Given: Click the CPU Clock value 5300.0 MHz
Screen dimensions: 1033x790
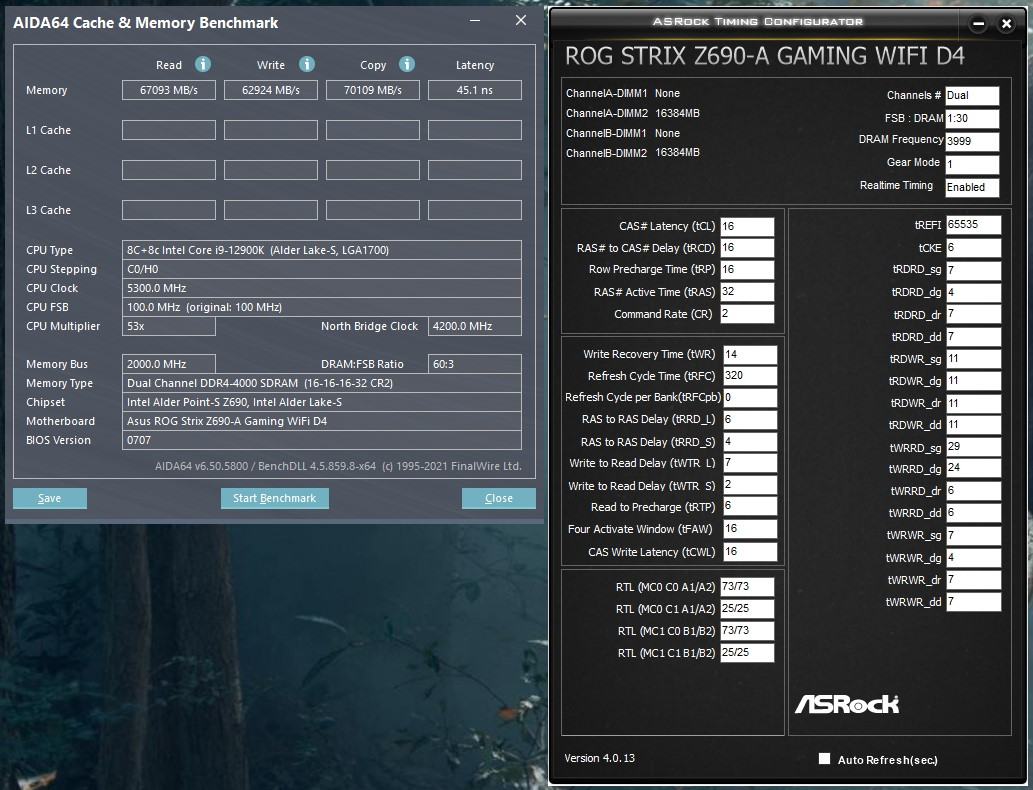Looking at the screenshot, I should tap(321, 288).
